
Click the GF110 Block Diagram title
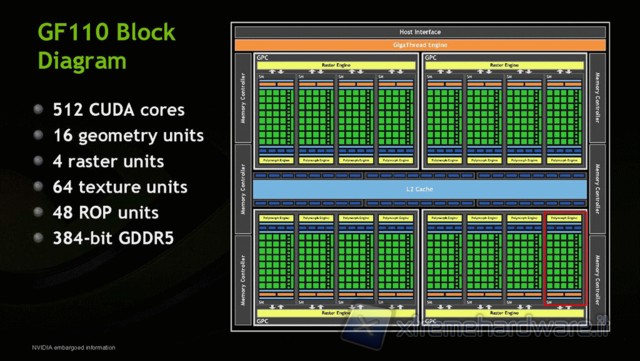click(x=106, y=46)
